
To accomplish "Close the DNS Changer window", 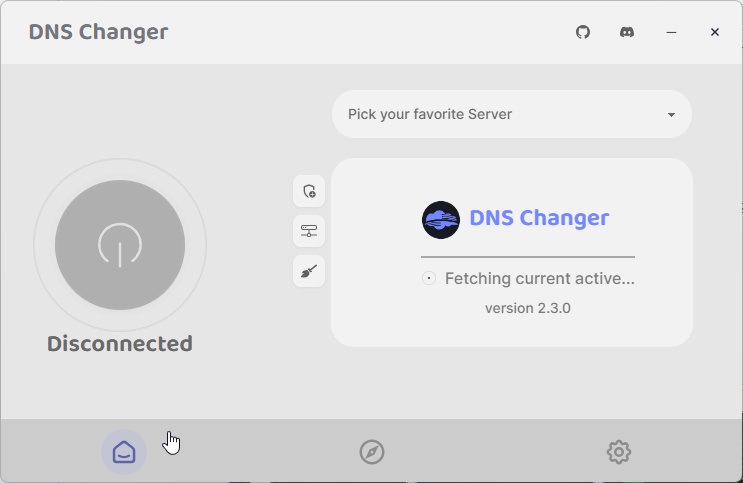I will (x=715, y=32).
